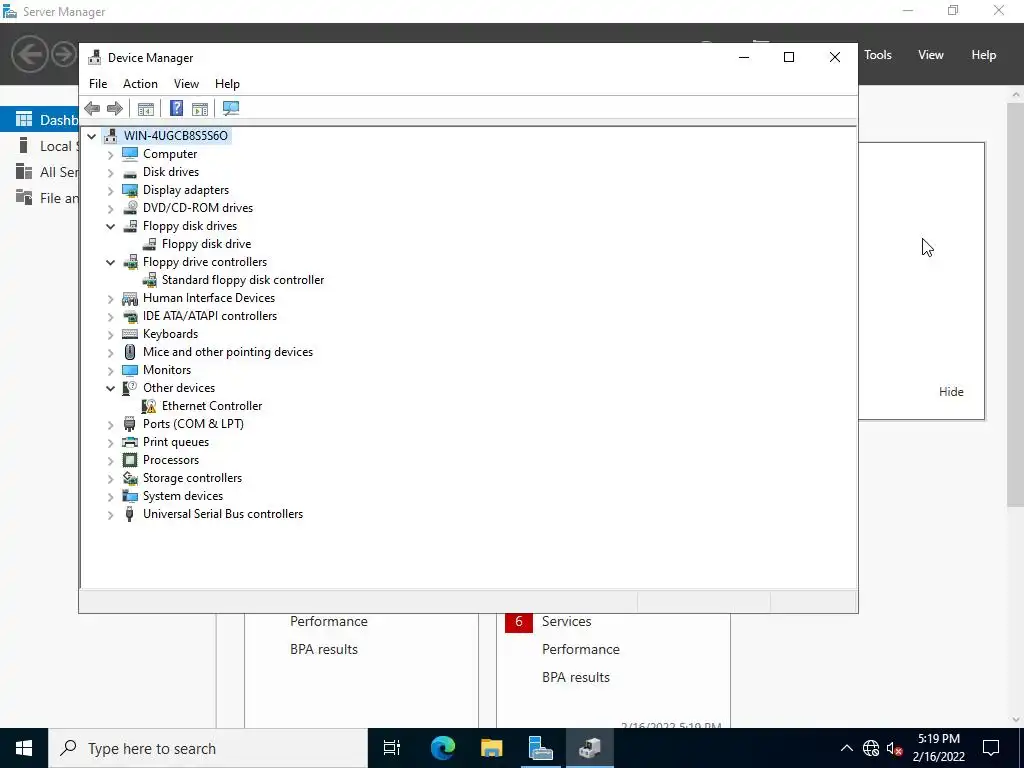
Task: Select the 'Print queues' tree row label
Action: pyautogui.click(x=176, y=442)
